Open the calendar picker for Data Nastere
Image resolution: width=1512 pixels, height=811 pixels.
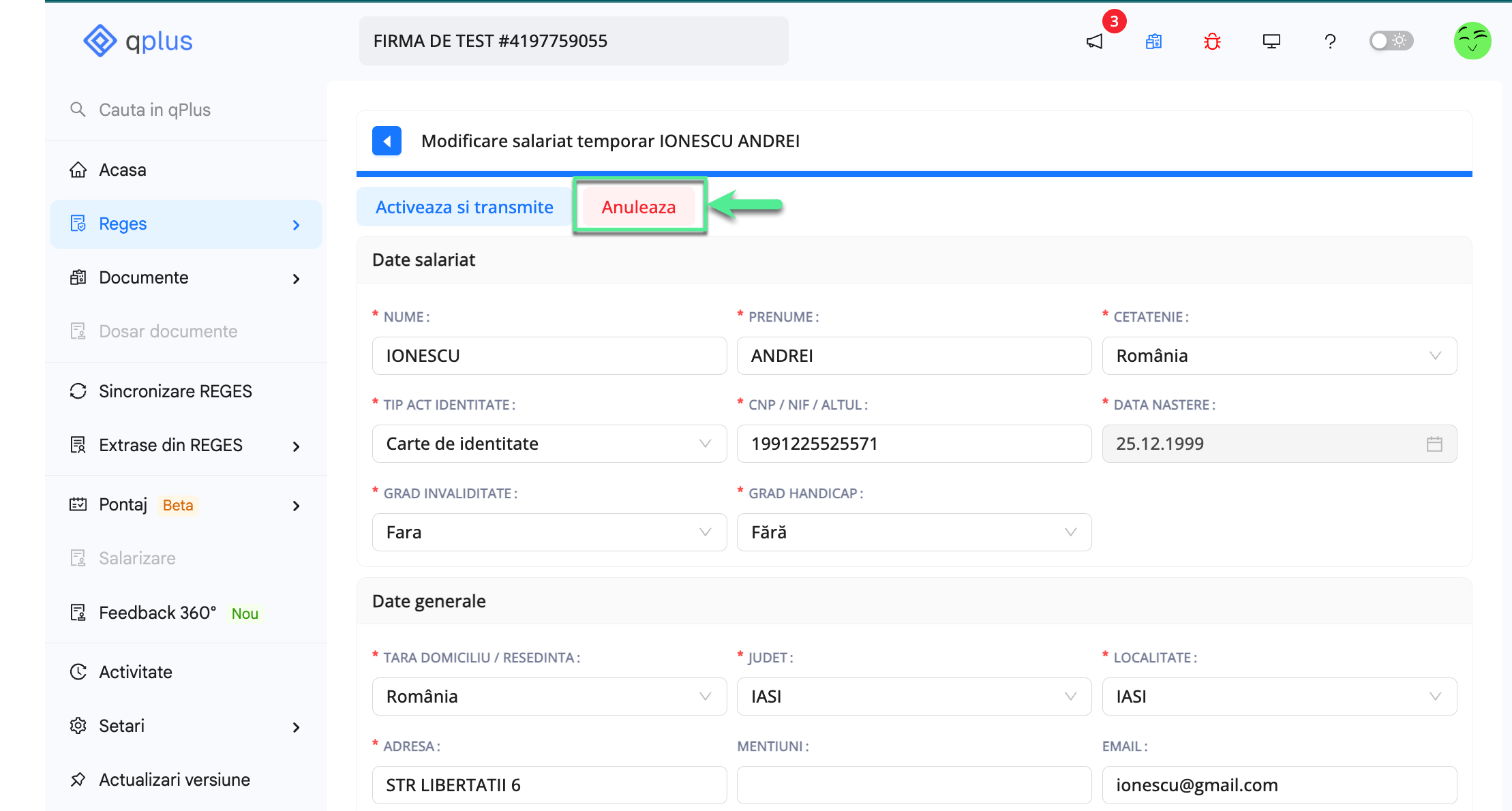click(1434, 444)
